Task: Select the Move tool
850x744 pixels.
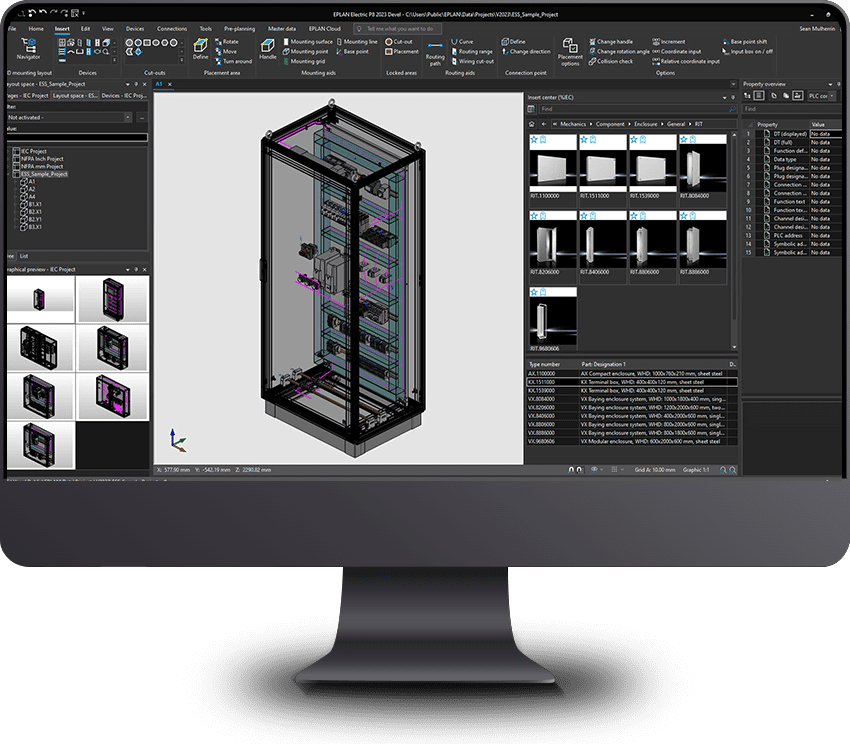Action: pos(226,52)
